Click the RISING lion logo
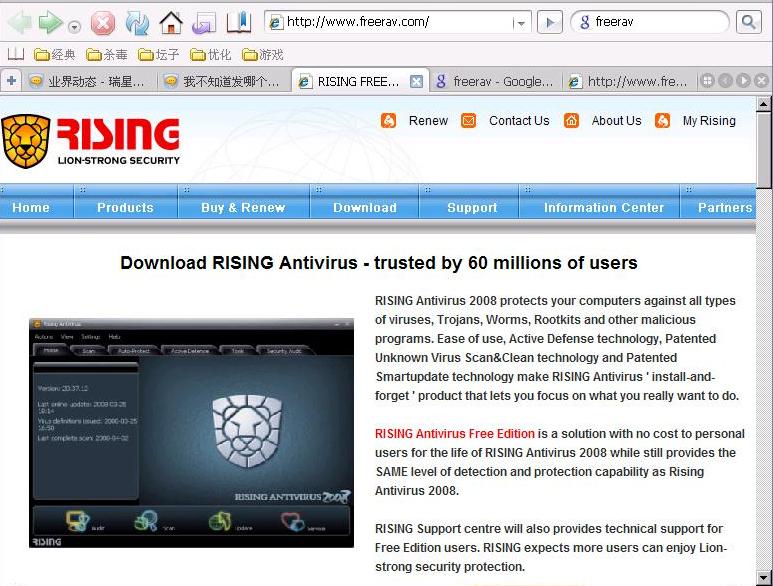This screenshot has height=586, width=773. 90,141
